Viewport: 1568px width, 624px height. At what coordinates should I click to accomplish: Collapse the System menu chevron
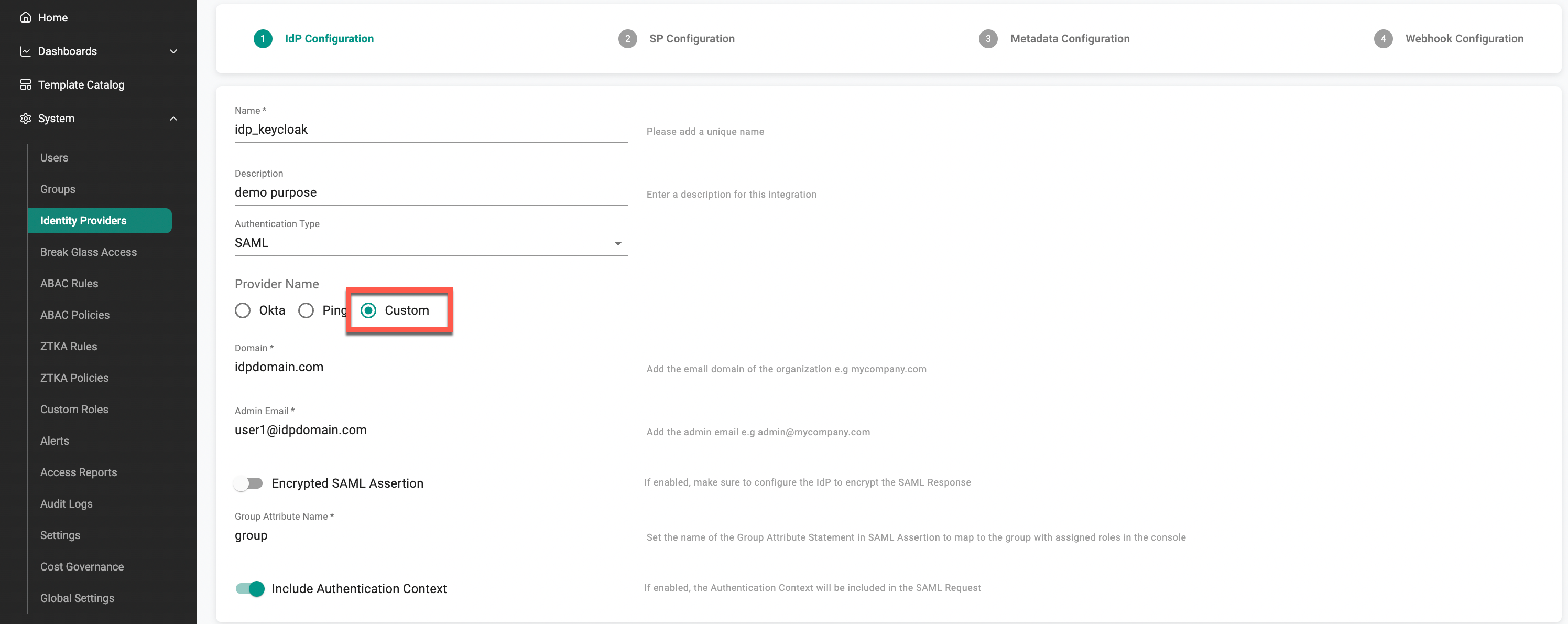[173, 118]
